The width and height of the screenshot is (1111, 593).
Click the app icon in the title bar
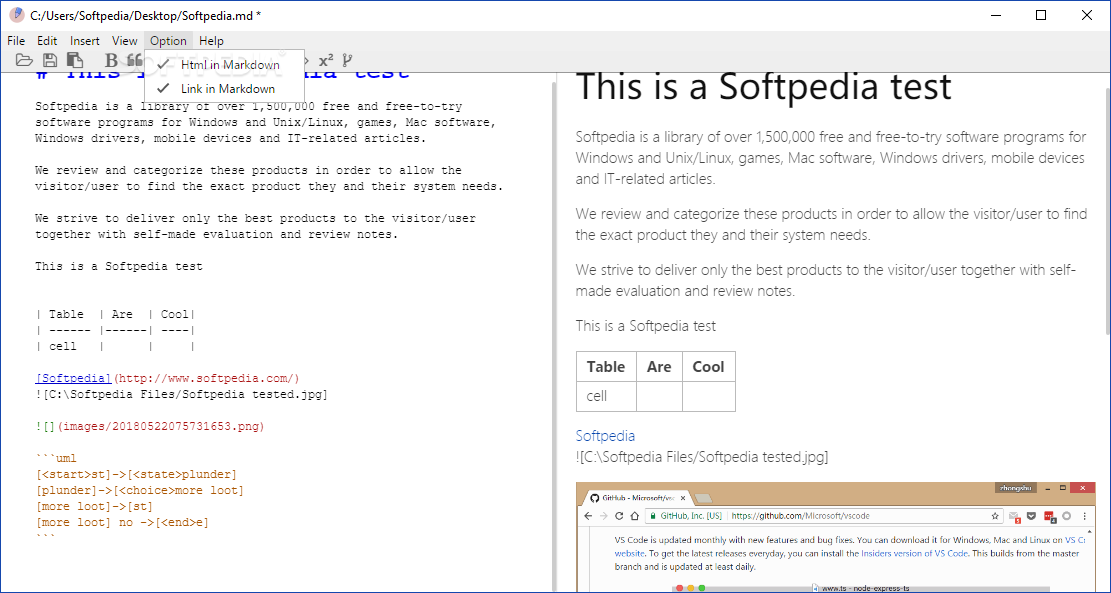17,15
